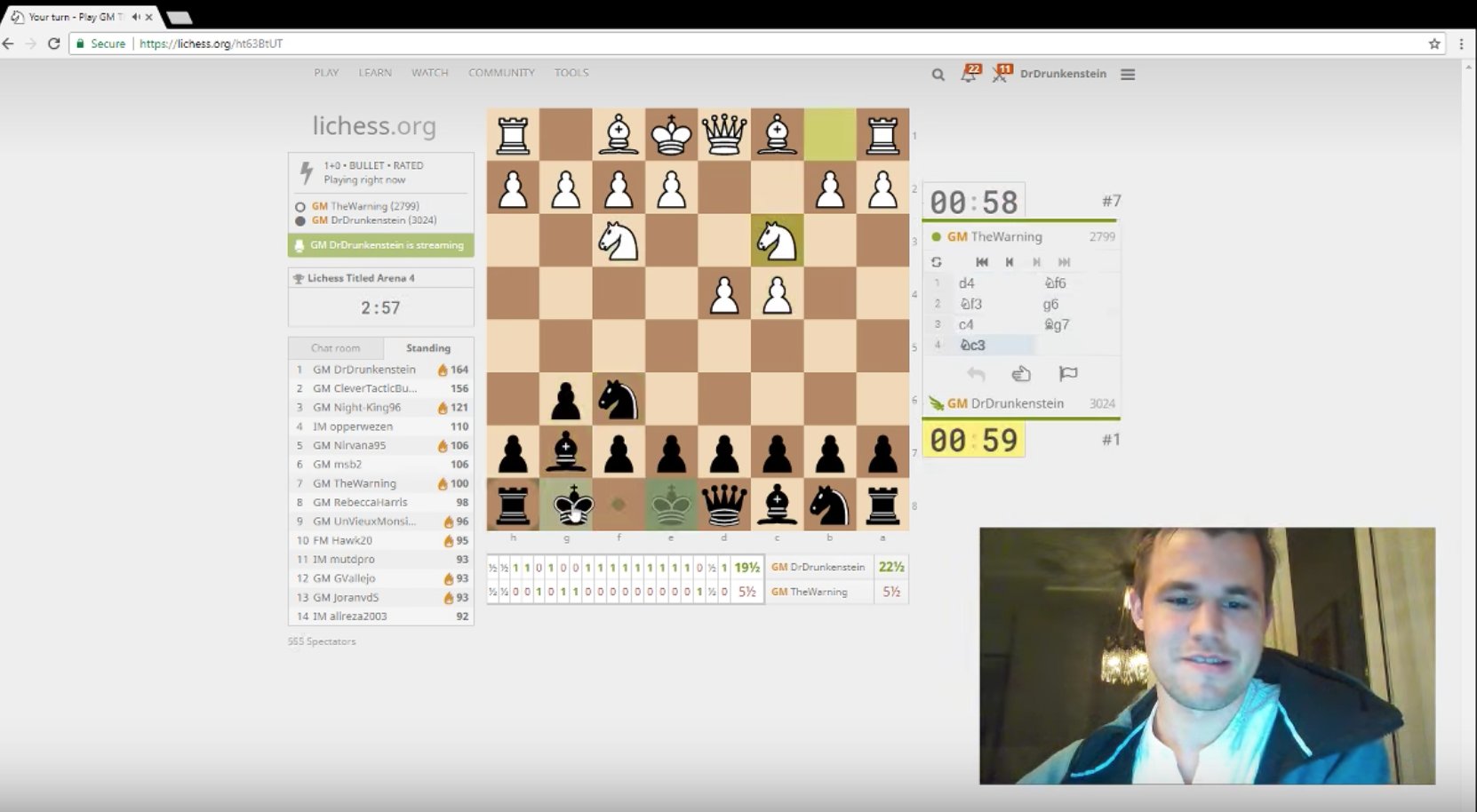Open DrDrunkenstein user menu in header
The image size is (1477, 812).
click(1063, 74)
